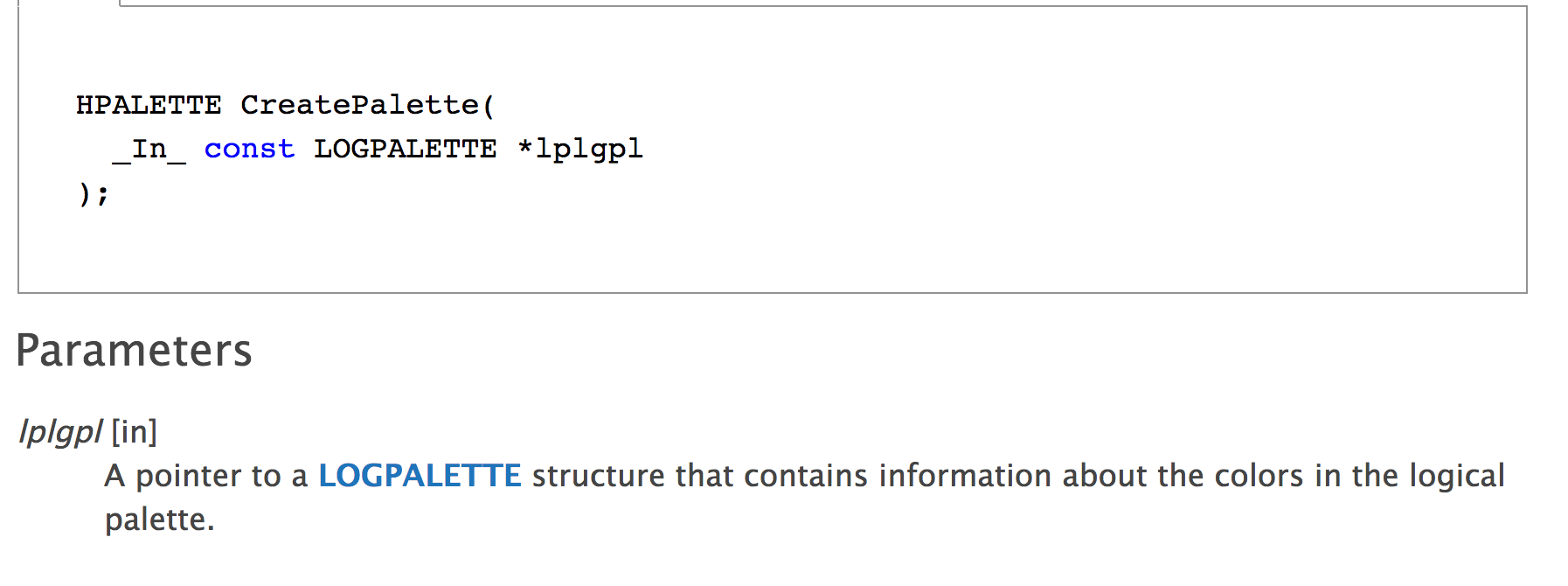Click the closing parenthesis and semicolon
This screenshot has width=1568, height=586.
tap(94, 193)
